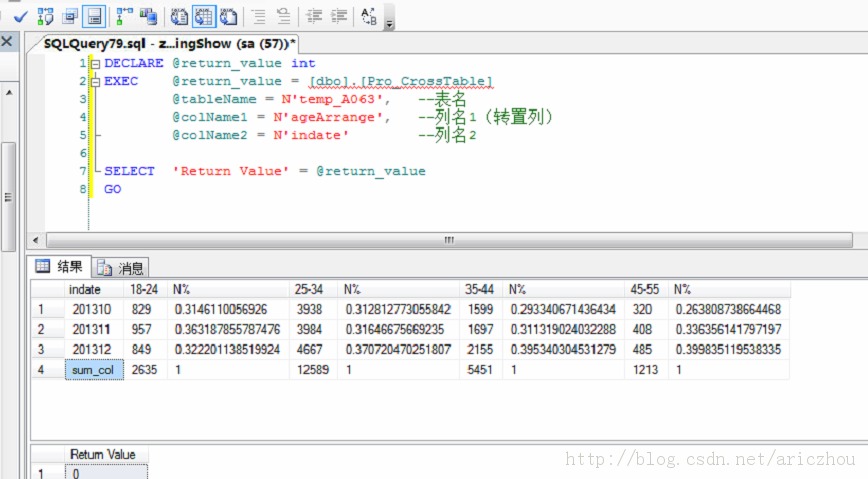Select the indate cell 201311
Image resolution: width=868 pixels, height=479 pixels.
(94, 329)
